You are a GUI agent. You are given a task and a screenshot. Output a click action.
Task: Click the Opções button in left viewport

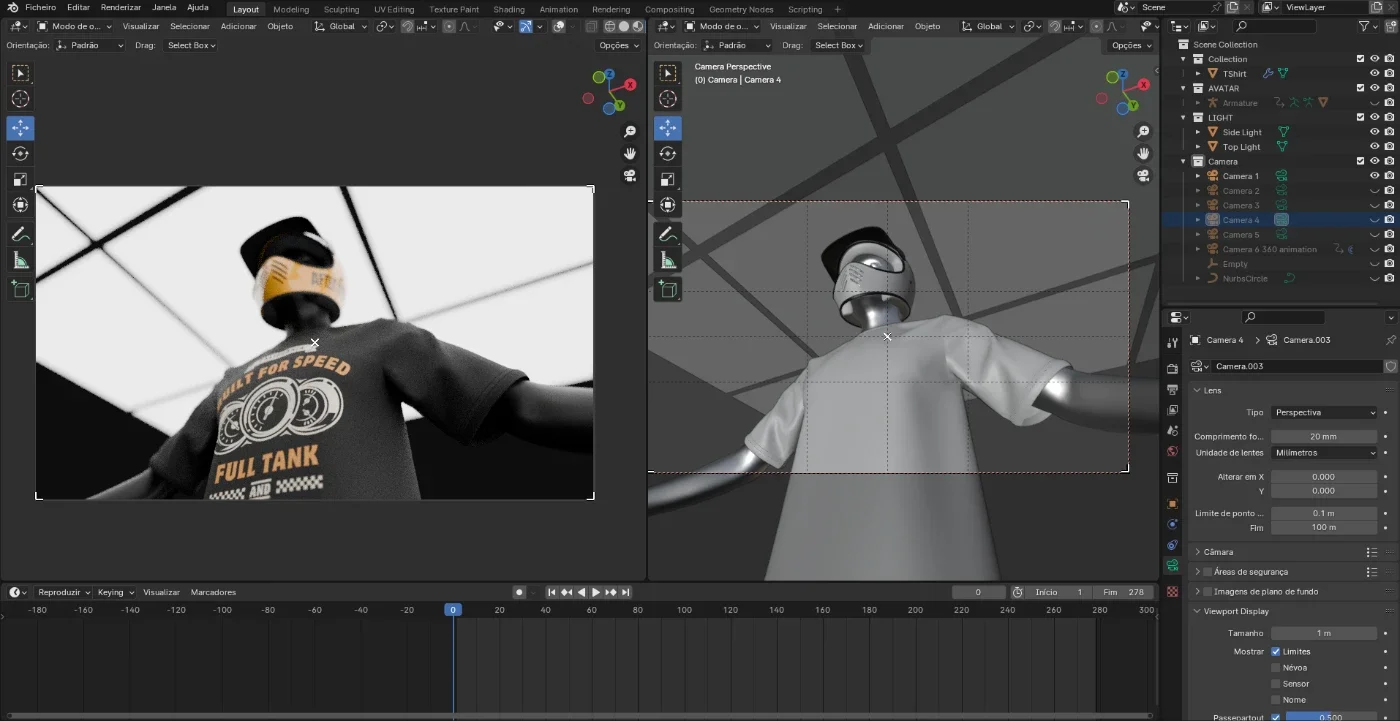[618, 45]
